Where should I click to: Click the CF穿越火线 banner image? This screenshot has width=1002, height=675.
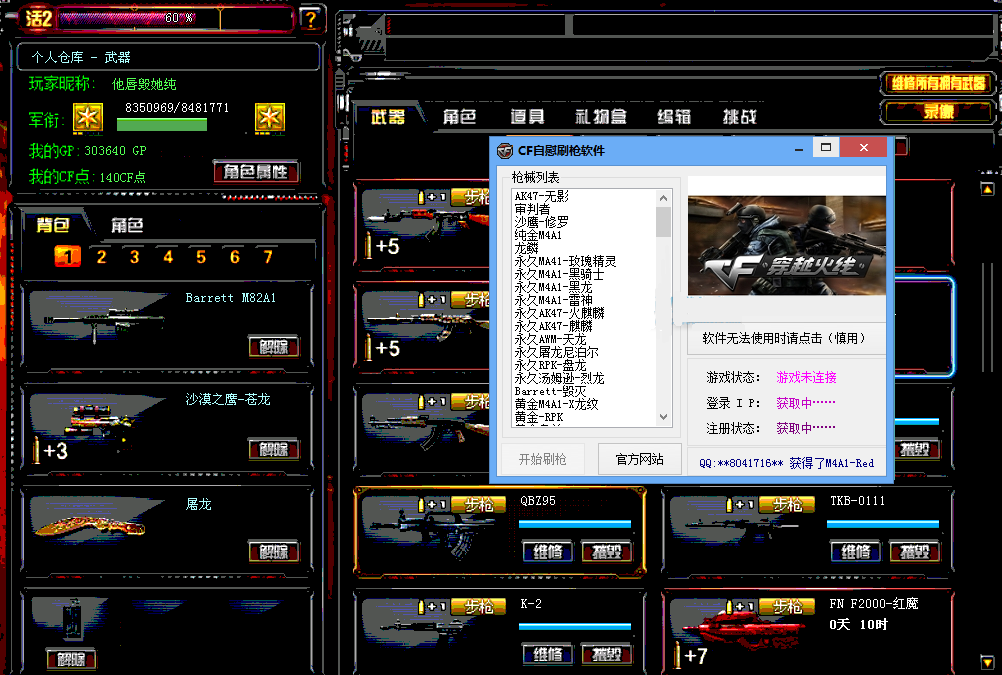point(787,245)
